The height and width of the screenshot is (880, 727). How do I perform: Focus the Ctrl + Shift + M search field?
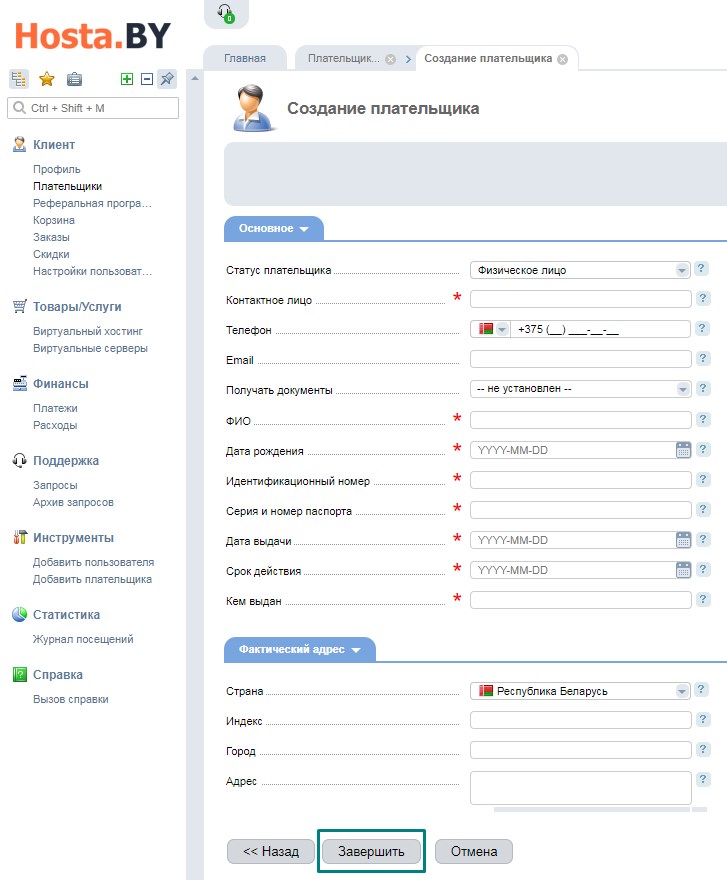point(93,108)
